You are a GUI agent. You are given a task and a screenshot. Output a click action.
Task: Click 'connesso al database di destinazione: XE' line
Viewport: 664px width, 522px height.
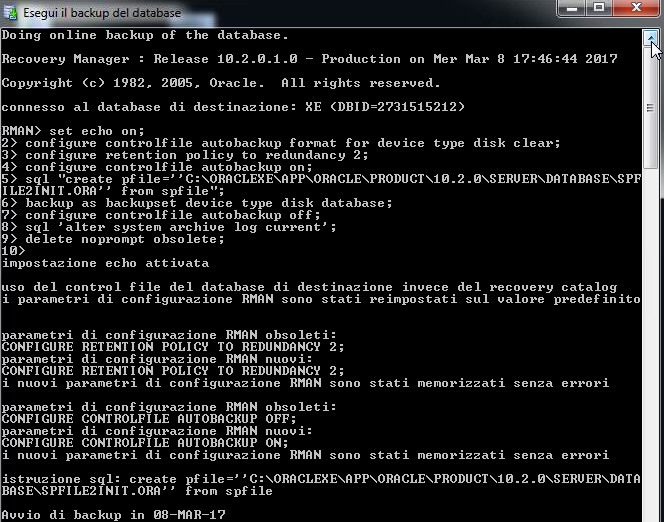click(x=233, y=107)
